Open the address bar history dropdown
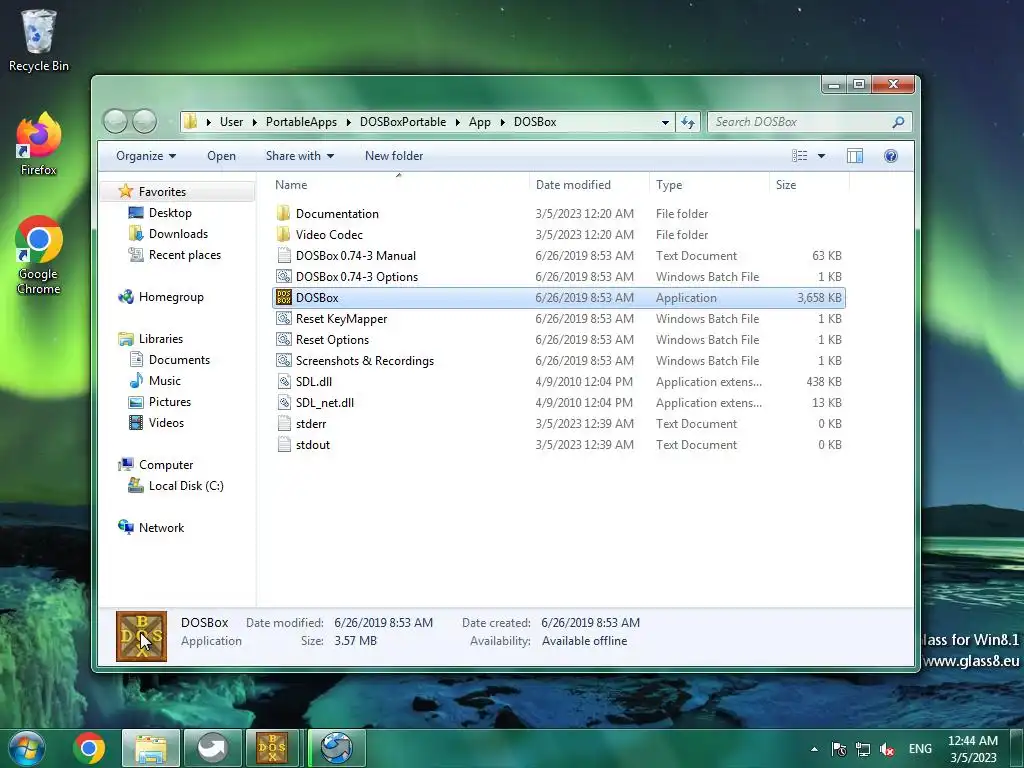Image resolution: width=1024 pixels, height=768 pixels. point(665,122)
